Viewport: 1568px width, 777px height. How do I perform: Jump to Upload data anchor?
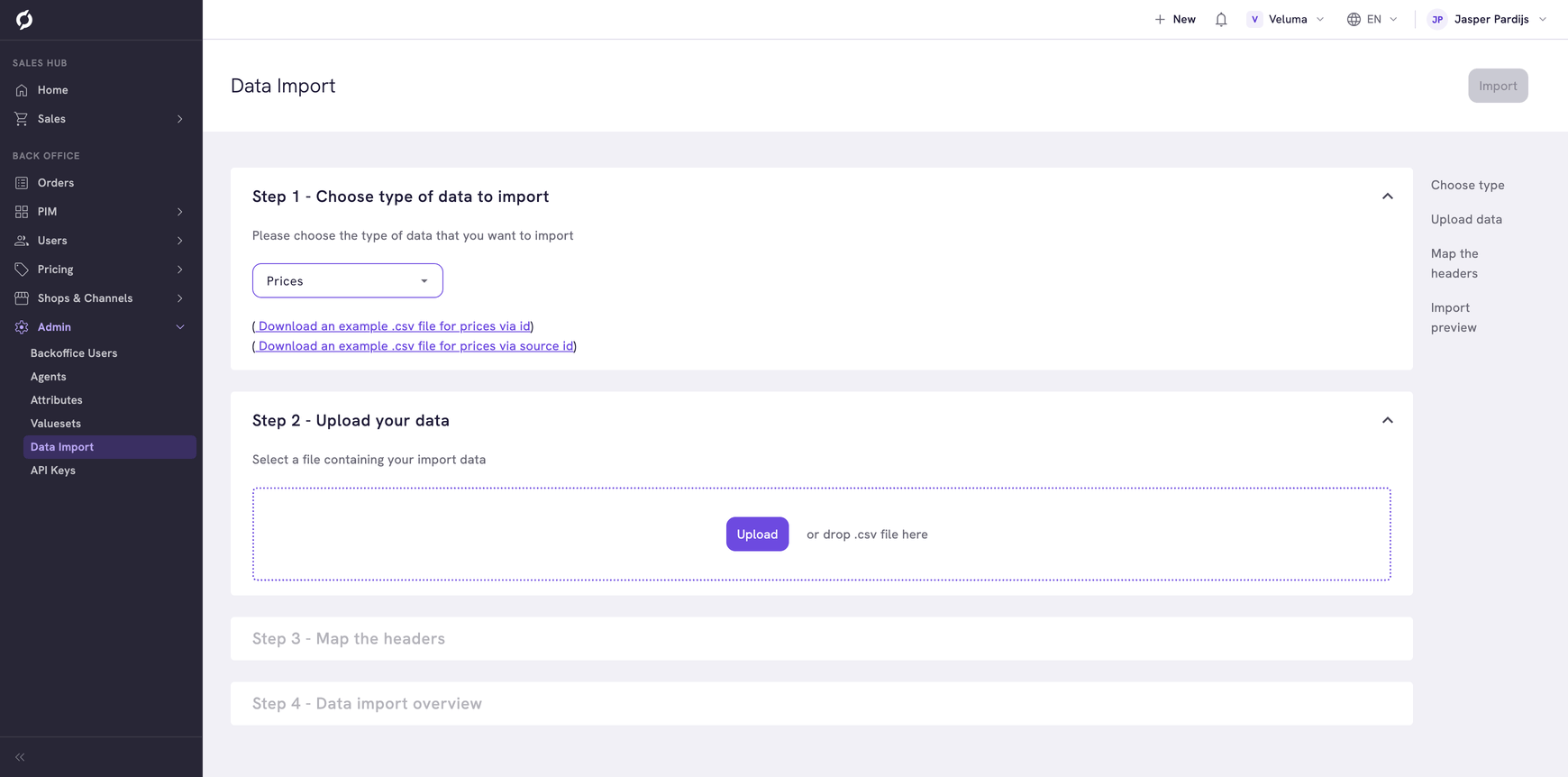click(1466, 219)
